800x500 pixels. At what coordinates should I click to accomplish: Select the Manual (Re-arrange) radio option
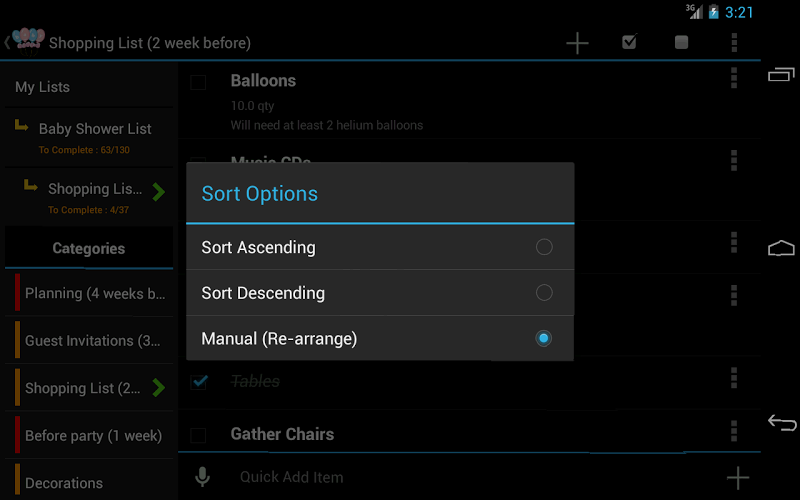[543, 339]
